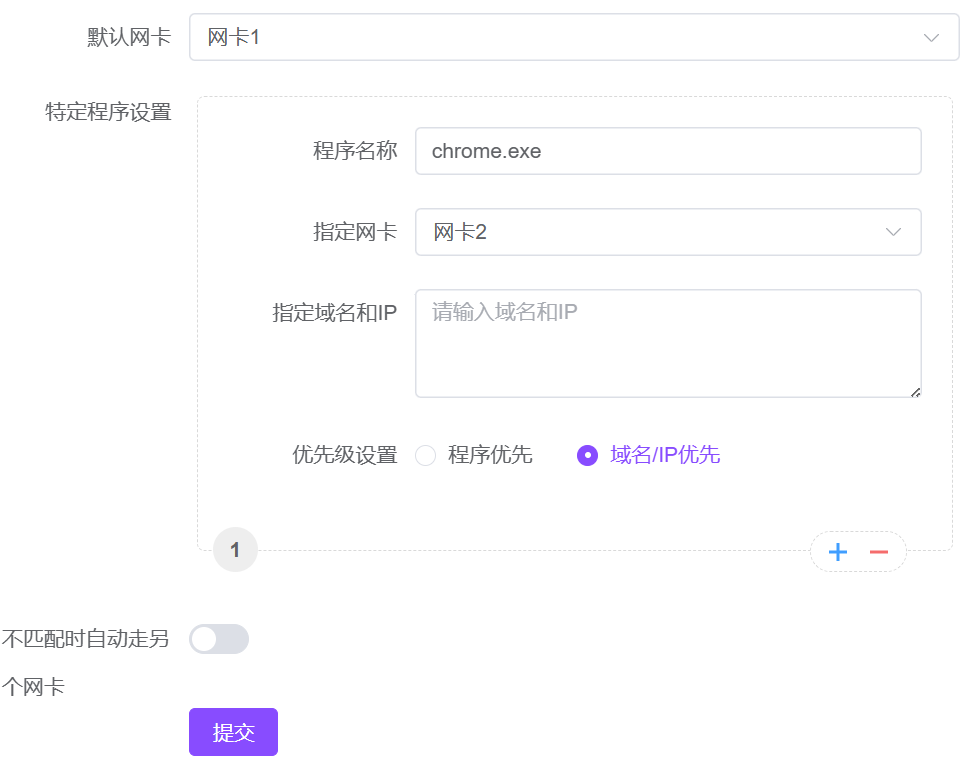Open the 指定网卡 dropdown showing 网卡2
The image size is (964, 758).
pos(668,232)
